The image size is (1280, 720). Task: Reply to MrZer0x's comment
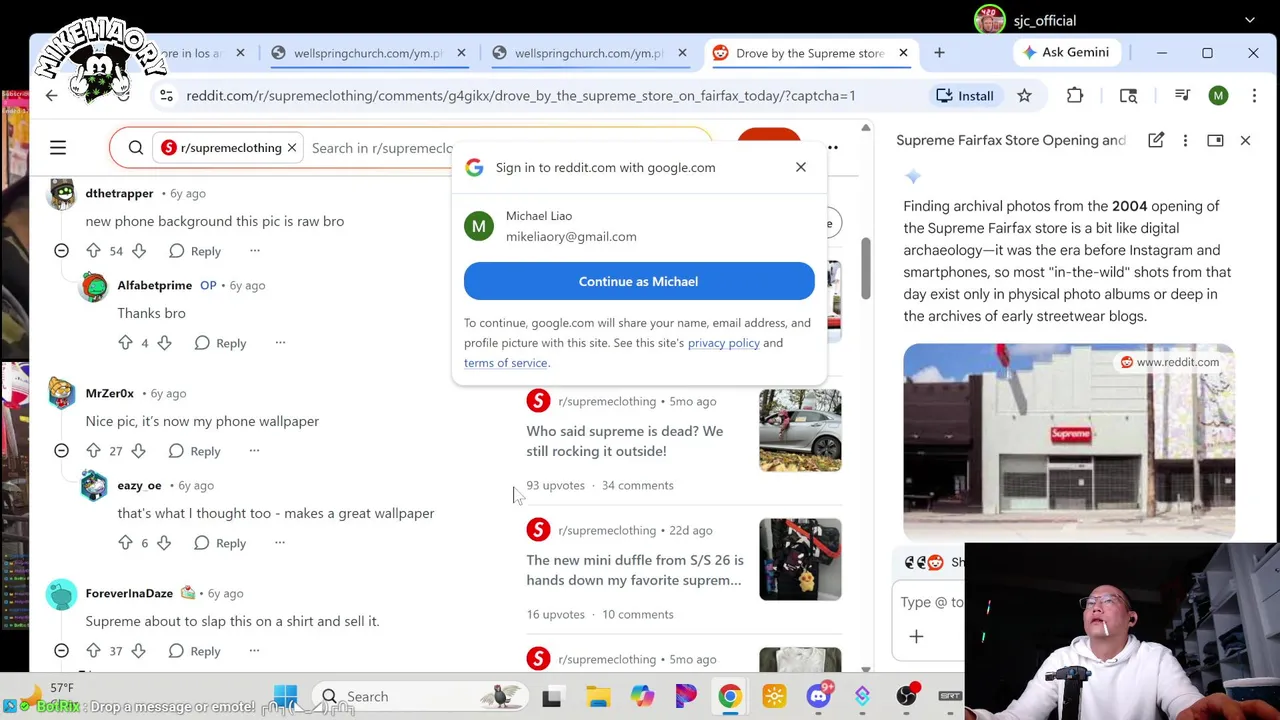coord(195,451)
